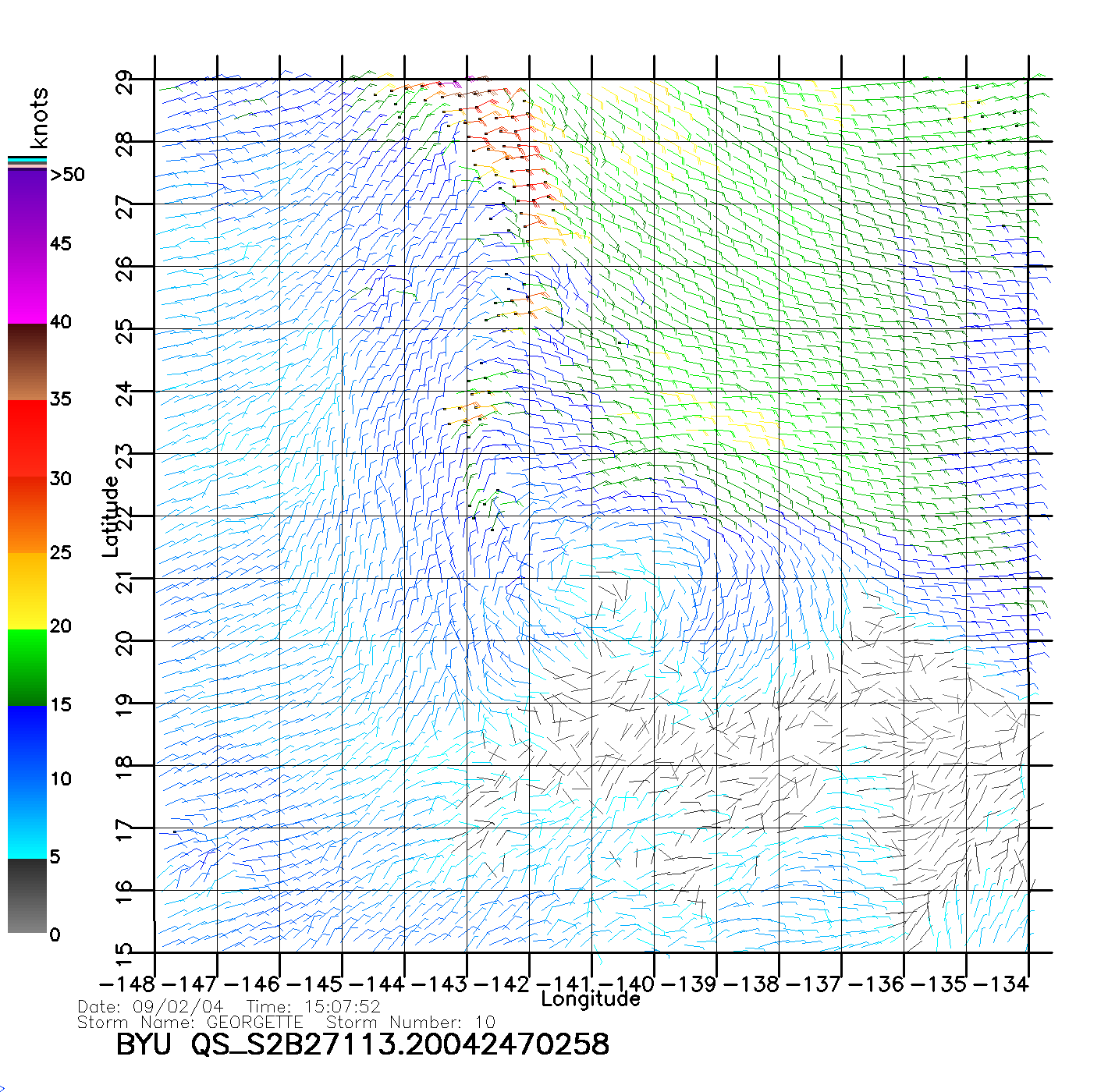Viewport: 1108px width, 1092px height.
Task: Select the purple above-45 knots legend band
Action: tap(27, 207)
